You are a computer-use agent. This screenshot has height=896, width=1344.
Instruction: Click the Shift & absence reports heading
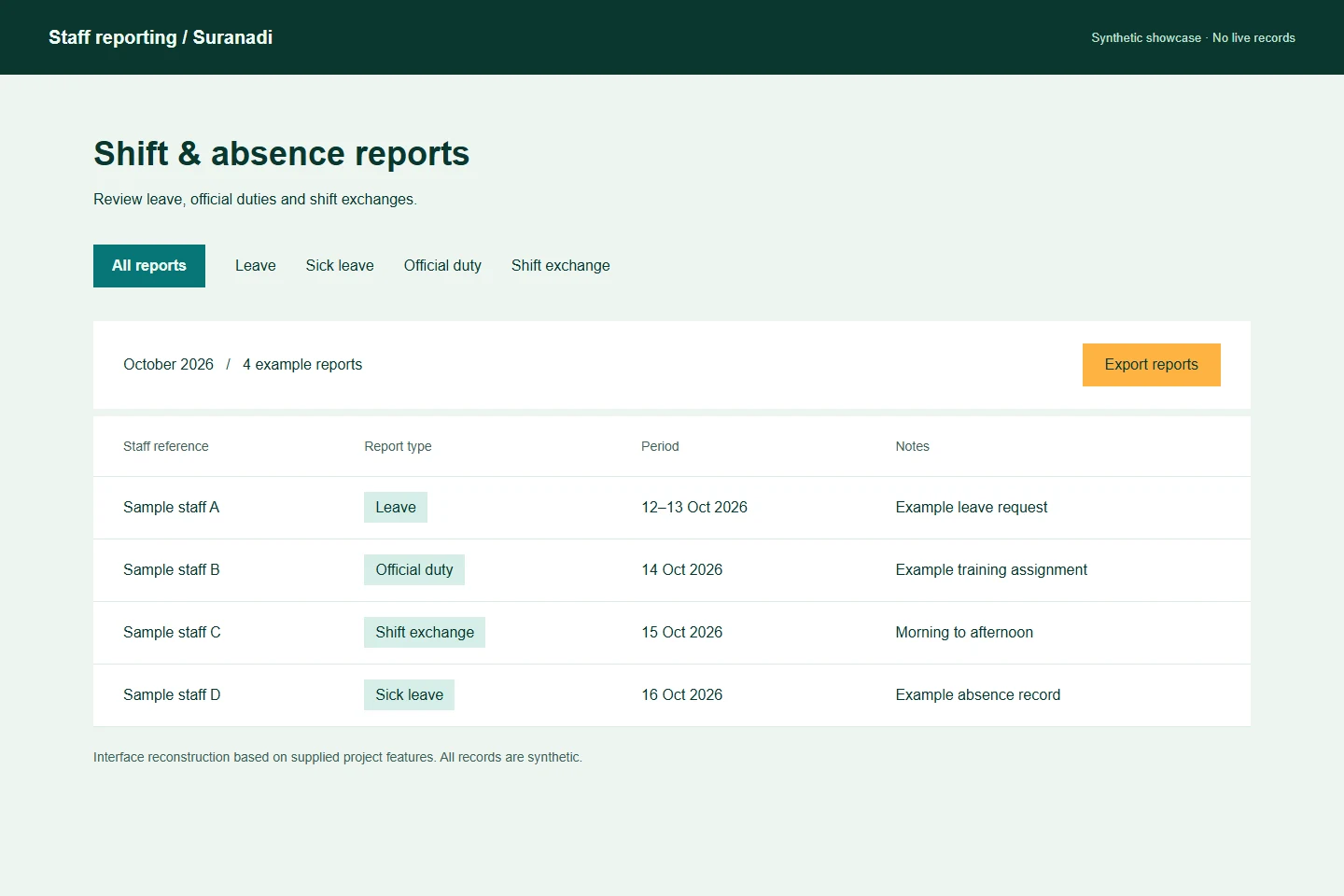coord(282,154)
